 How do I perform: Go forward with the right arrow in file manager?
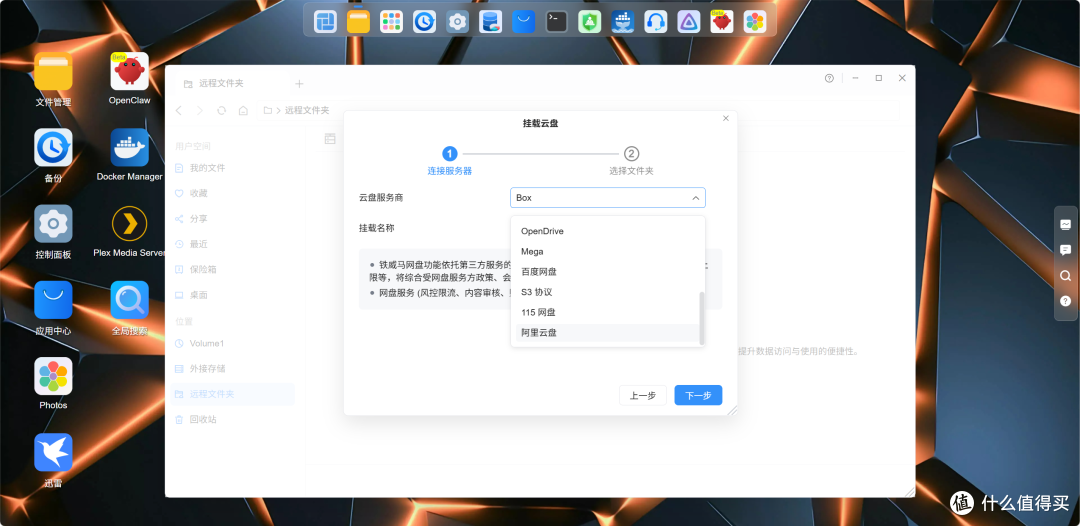[x=200, y=110]
